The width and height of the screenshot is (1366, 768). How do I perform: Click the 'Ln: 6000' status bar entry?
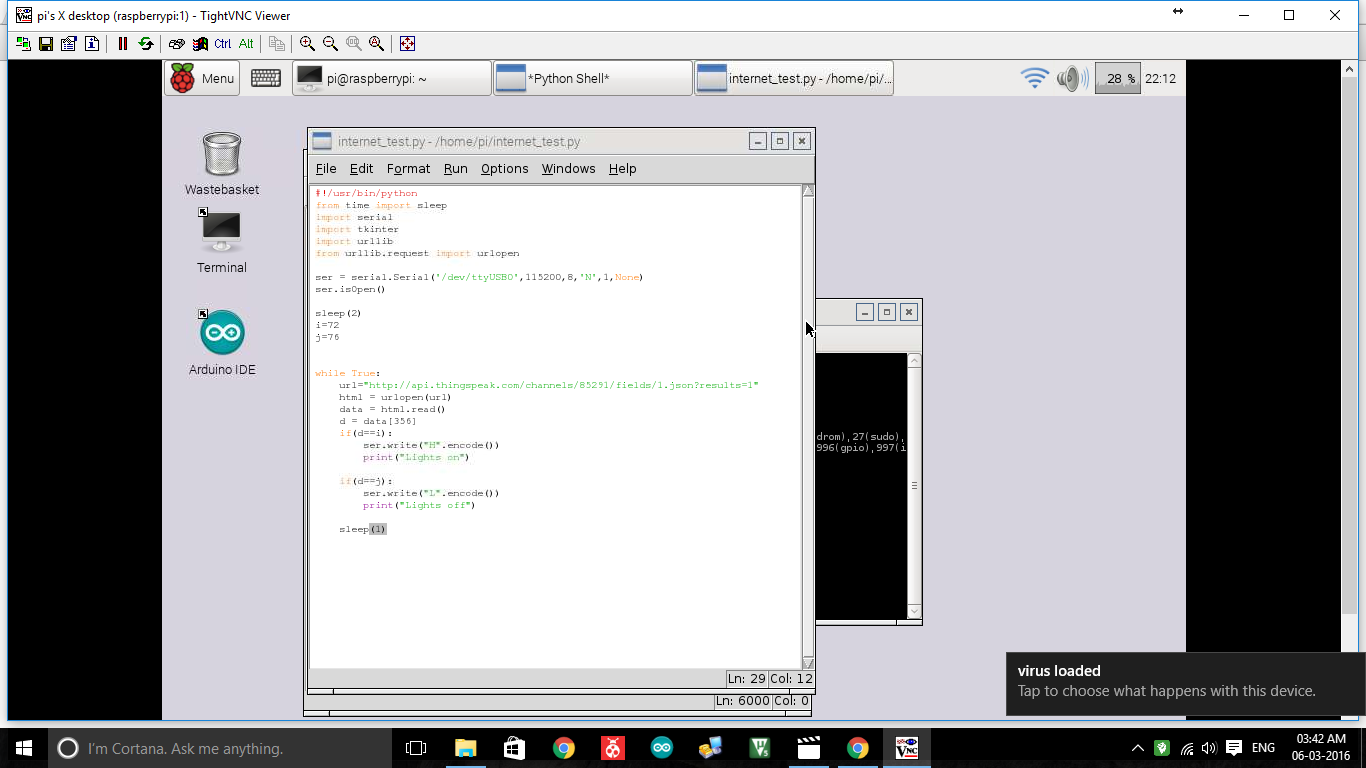[742, 701]
